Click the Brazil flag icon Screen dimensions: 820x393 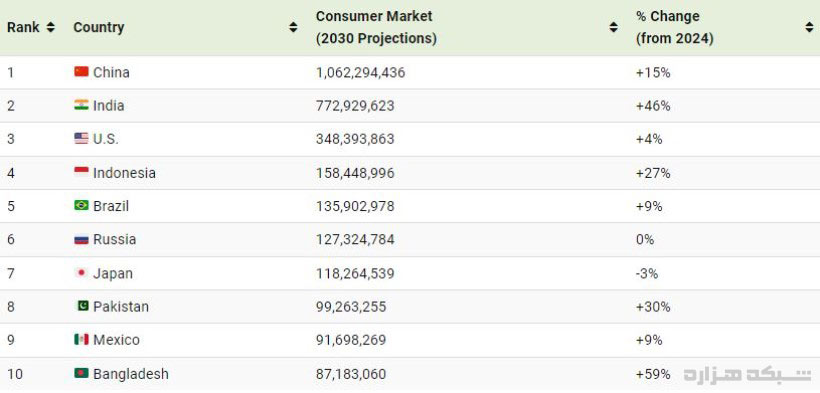coord(81,206)
